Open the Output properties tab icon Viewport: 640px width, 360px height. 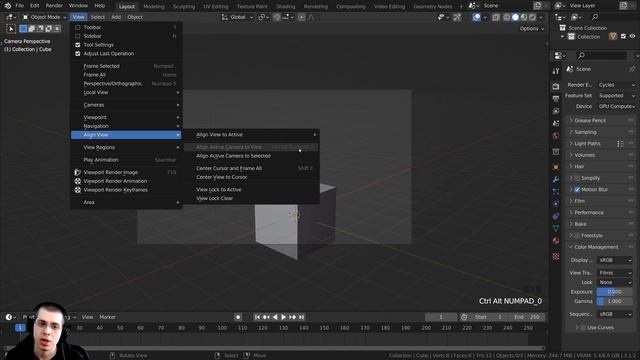click(556, 99)
